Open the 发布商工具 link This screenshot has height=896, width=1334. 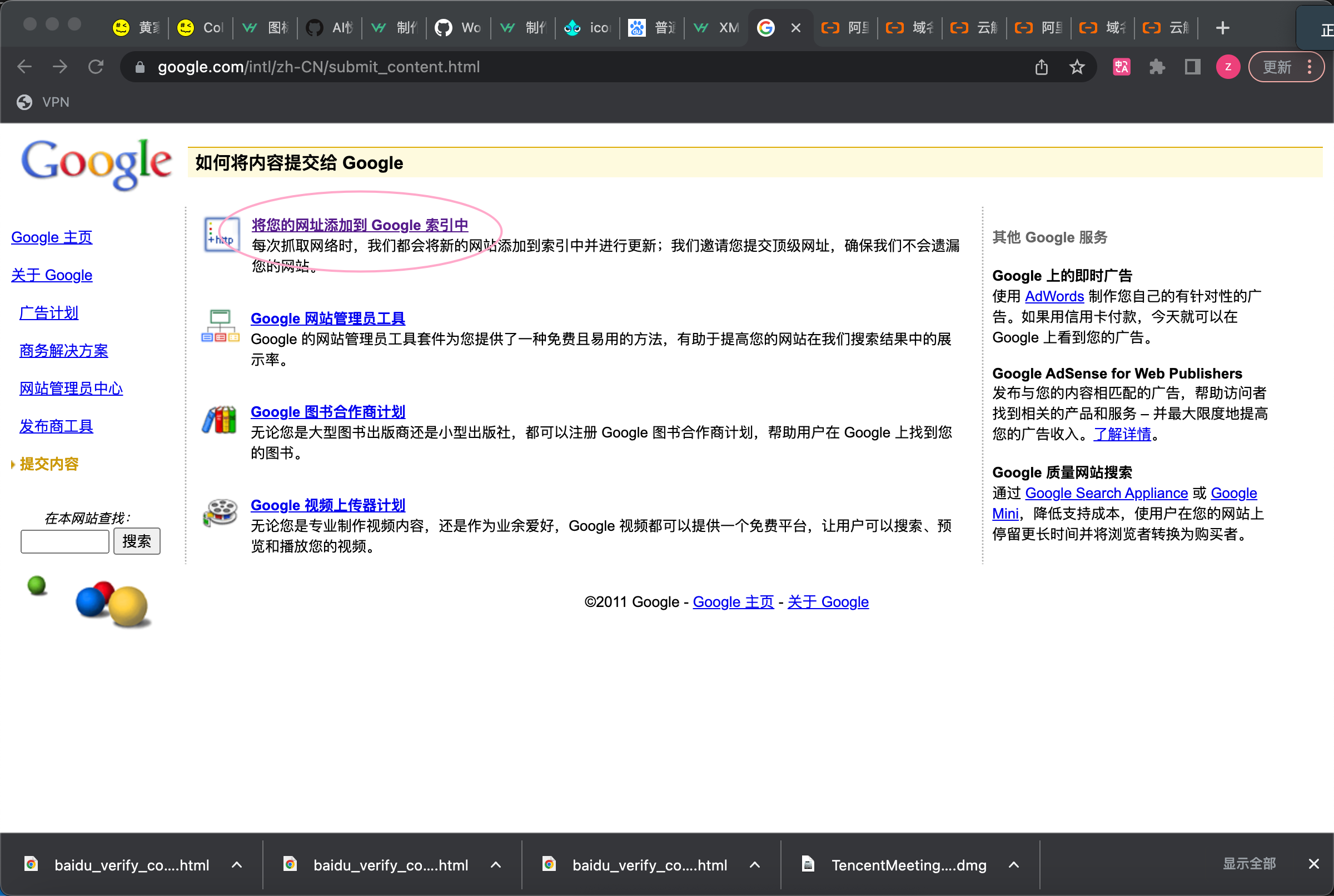[x=56, y=426]
